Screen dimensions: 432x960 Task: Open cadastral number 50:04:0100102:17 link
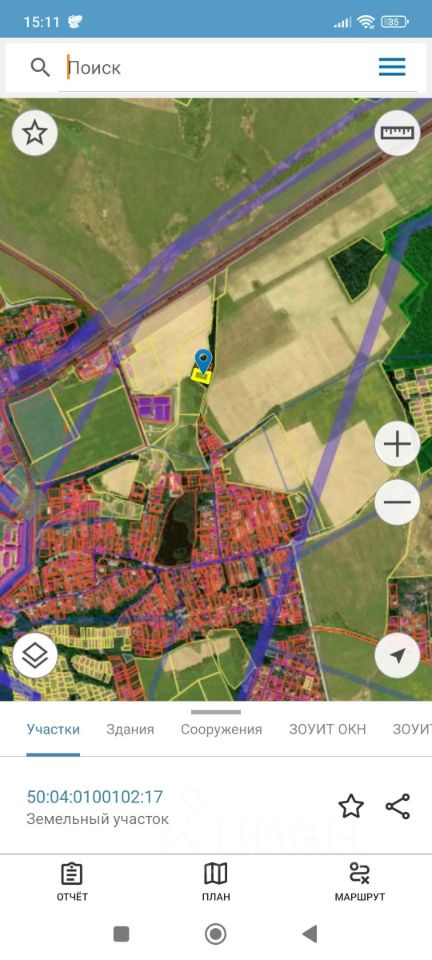95,797
